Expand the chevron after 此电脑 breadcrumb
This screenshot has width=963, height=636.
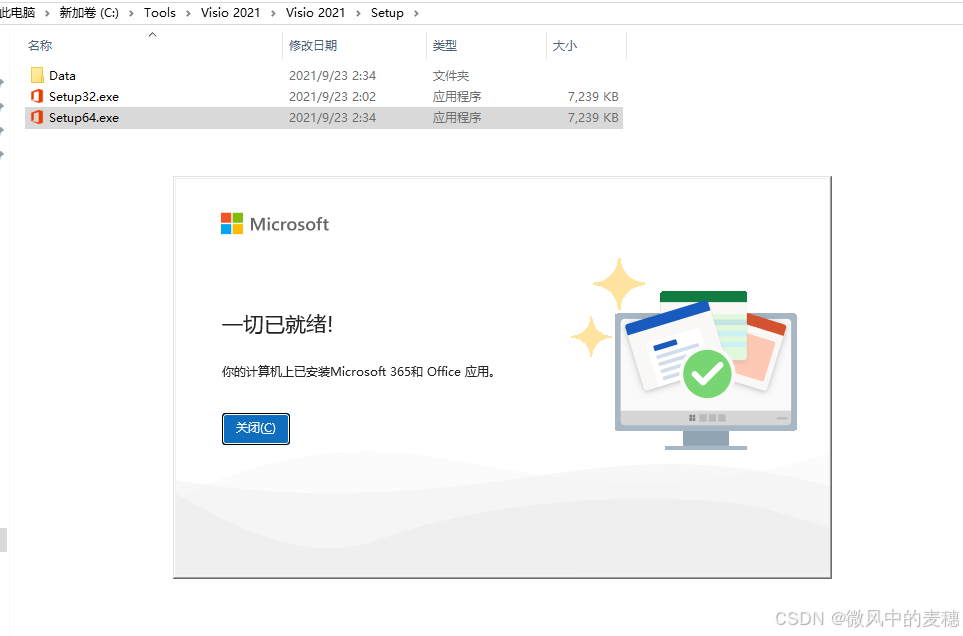(x=47, y=13)
